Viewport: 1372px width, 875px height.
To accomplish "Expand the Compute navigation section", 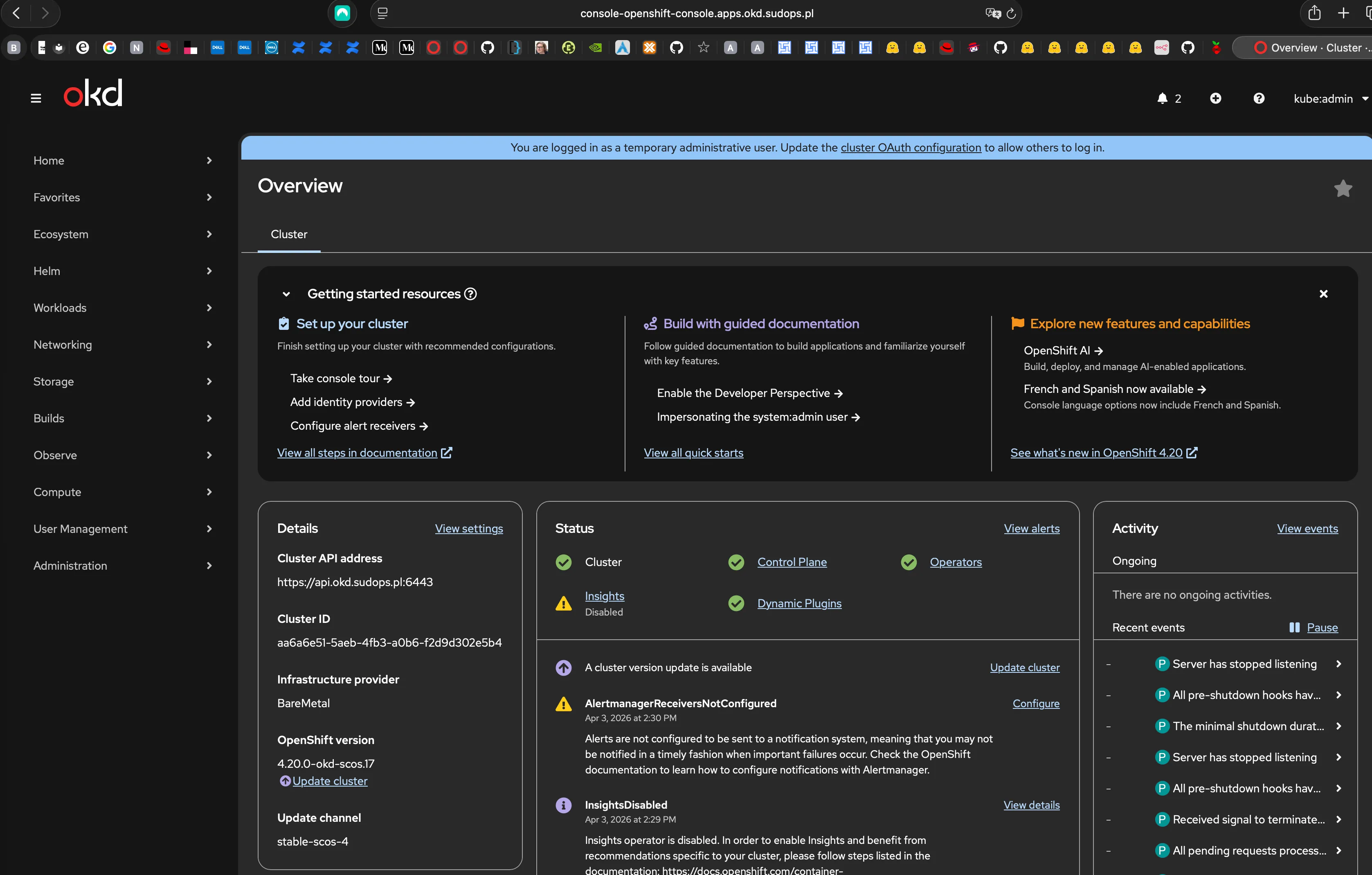I will click(122, 492).
